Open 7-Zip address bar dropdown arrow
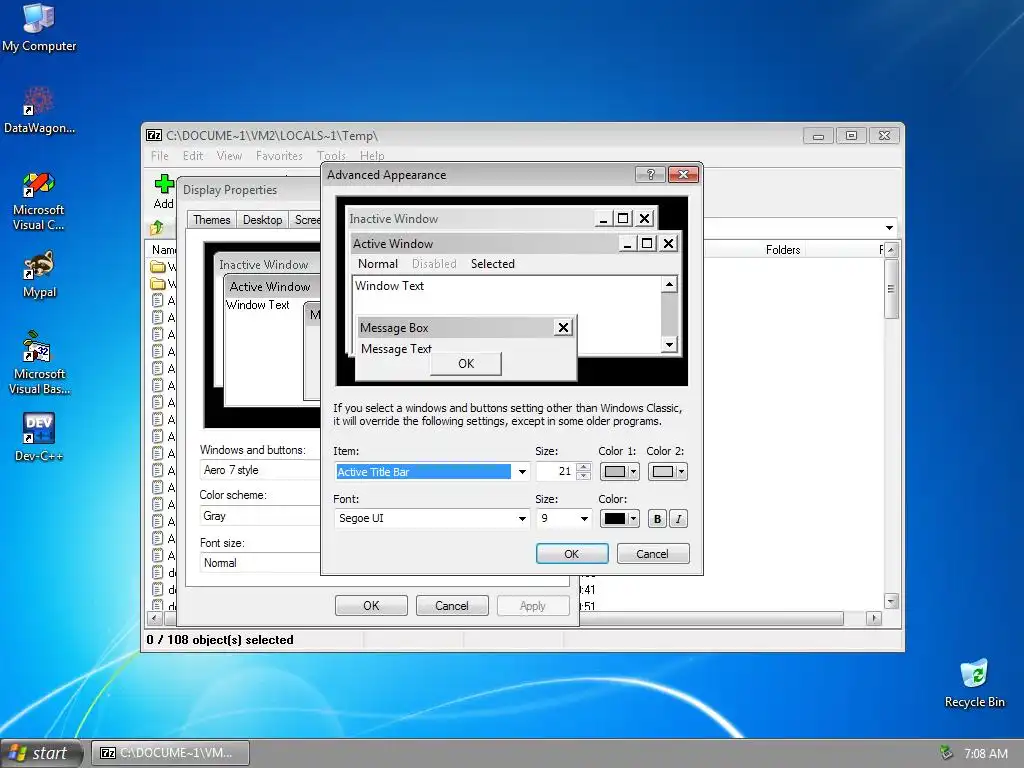 point(889,228)
